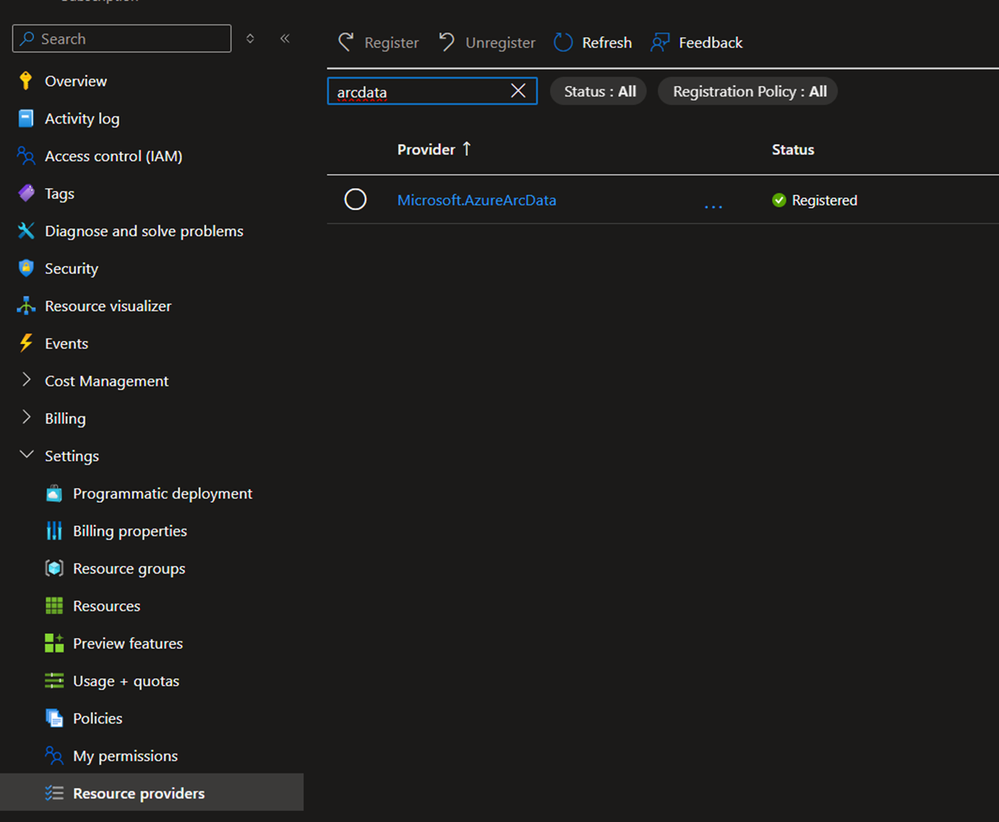Click the Events lightning bolt icon
This screenshot has height=822, width=999.
tap(26, 343)
